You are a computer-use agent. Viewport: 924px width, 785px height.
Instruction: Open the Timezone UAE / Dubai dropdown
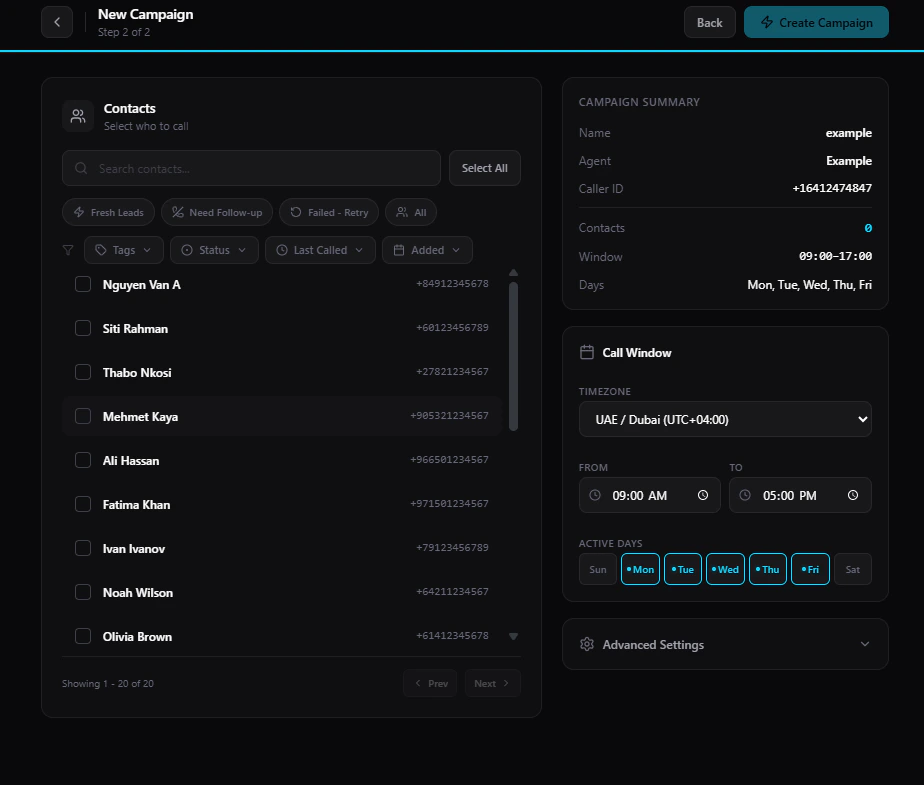pyautogui.click(x=725, y=419)
